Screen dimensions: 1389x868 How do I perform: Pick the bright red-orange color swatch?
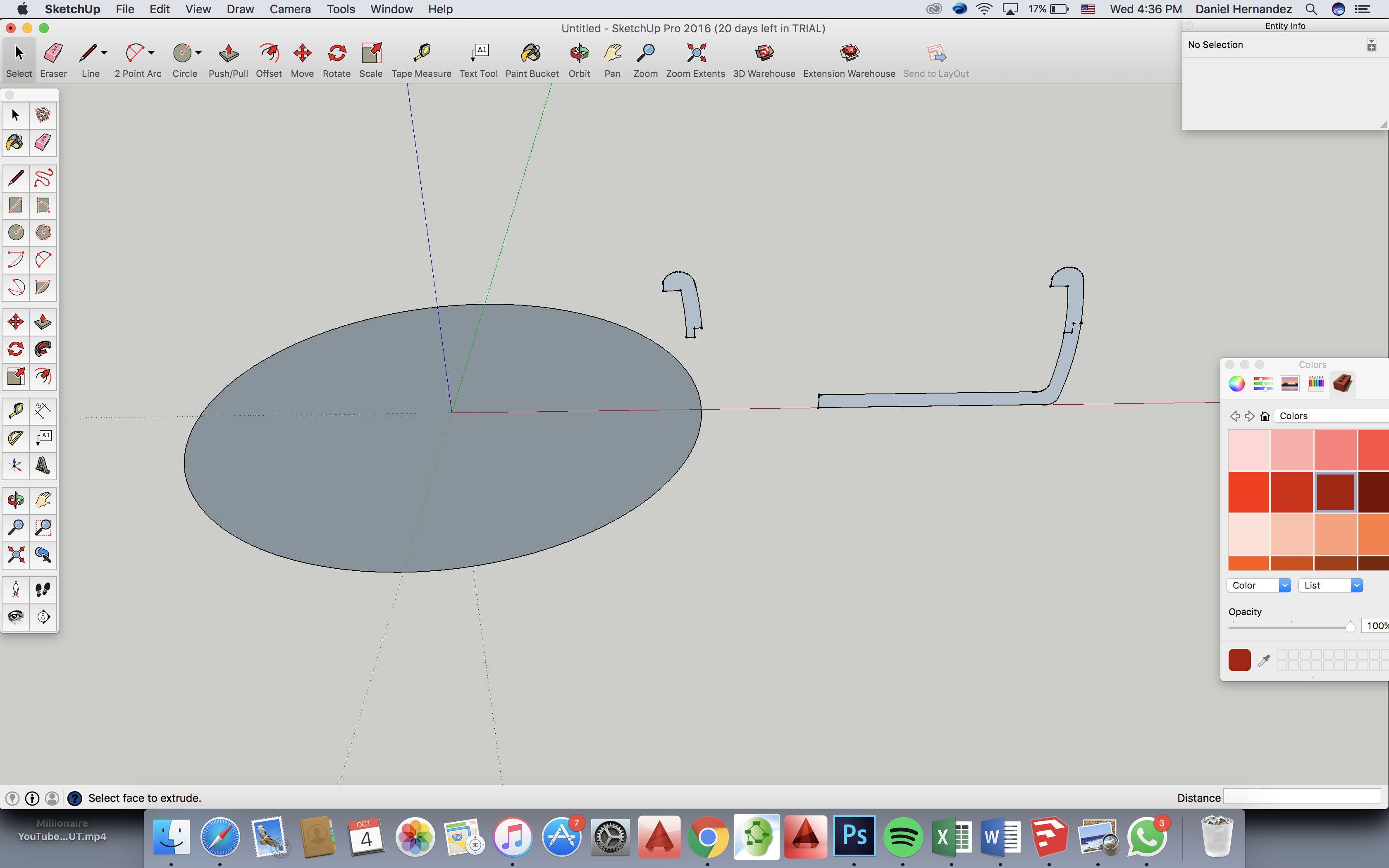click(1249, 492)
